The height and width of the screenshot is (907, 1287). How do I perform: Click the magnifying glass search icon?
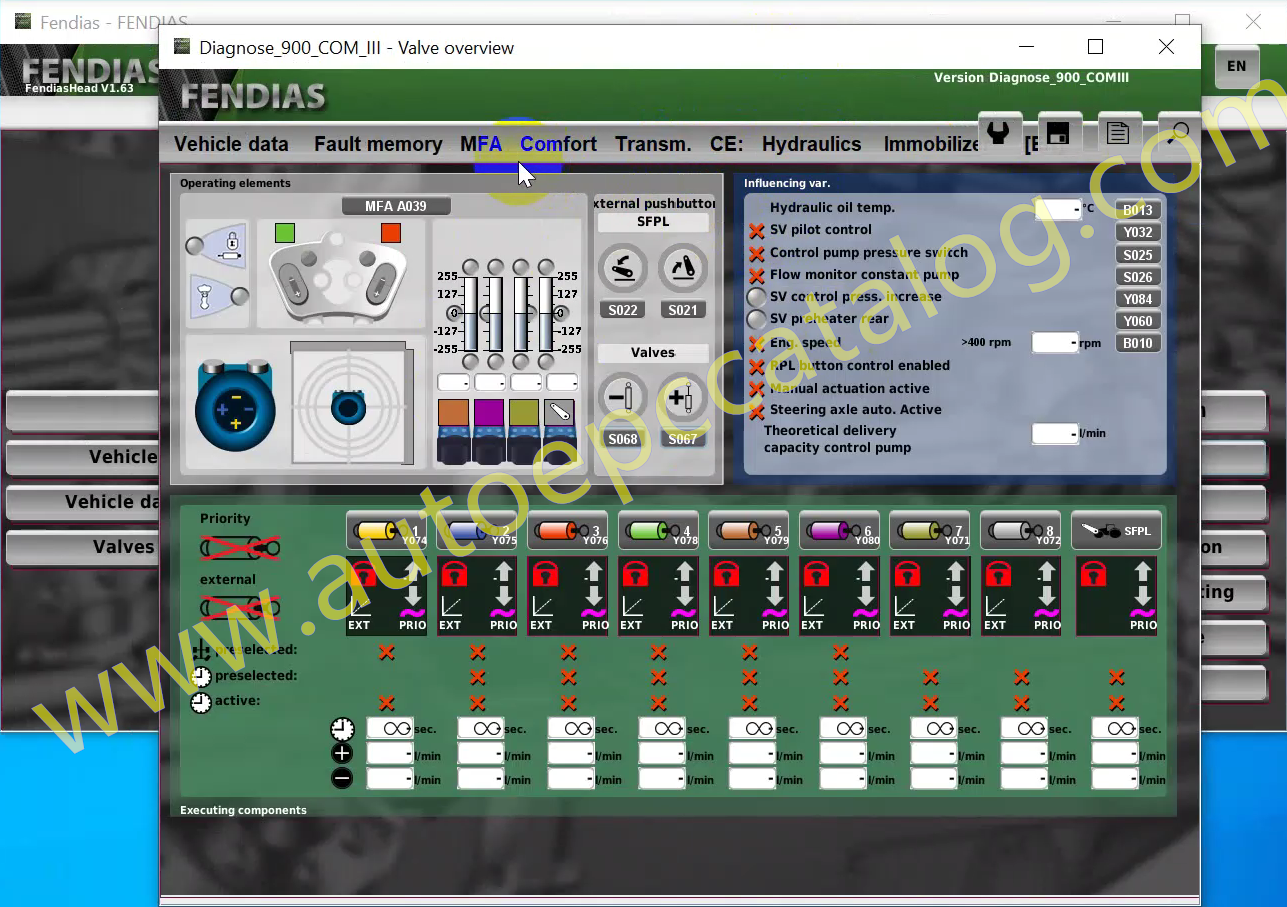tap(1178, 132)
